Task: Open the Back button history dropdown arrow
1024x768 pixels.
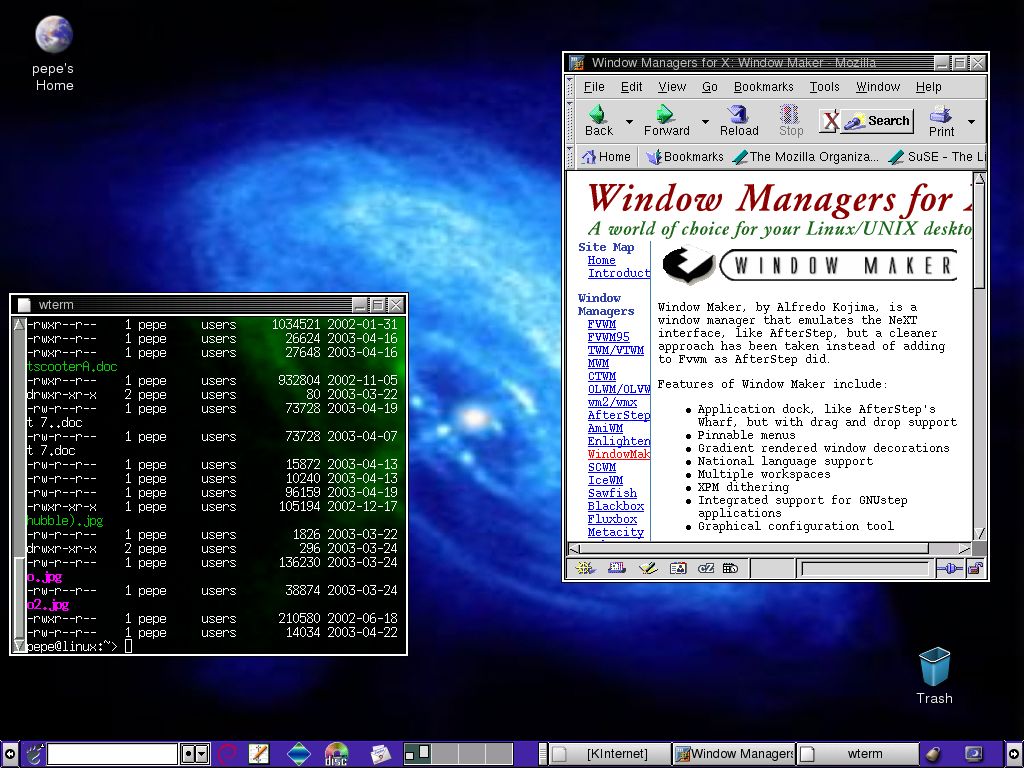Action: 630,121
